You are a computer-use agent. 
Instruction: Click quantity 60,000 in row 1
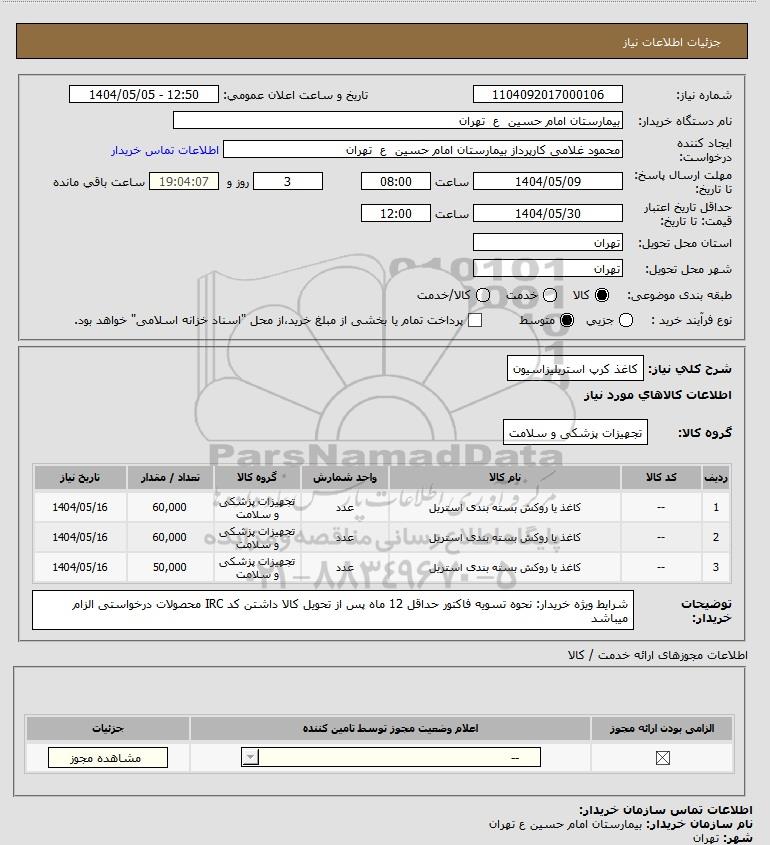170,507
